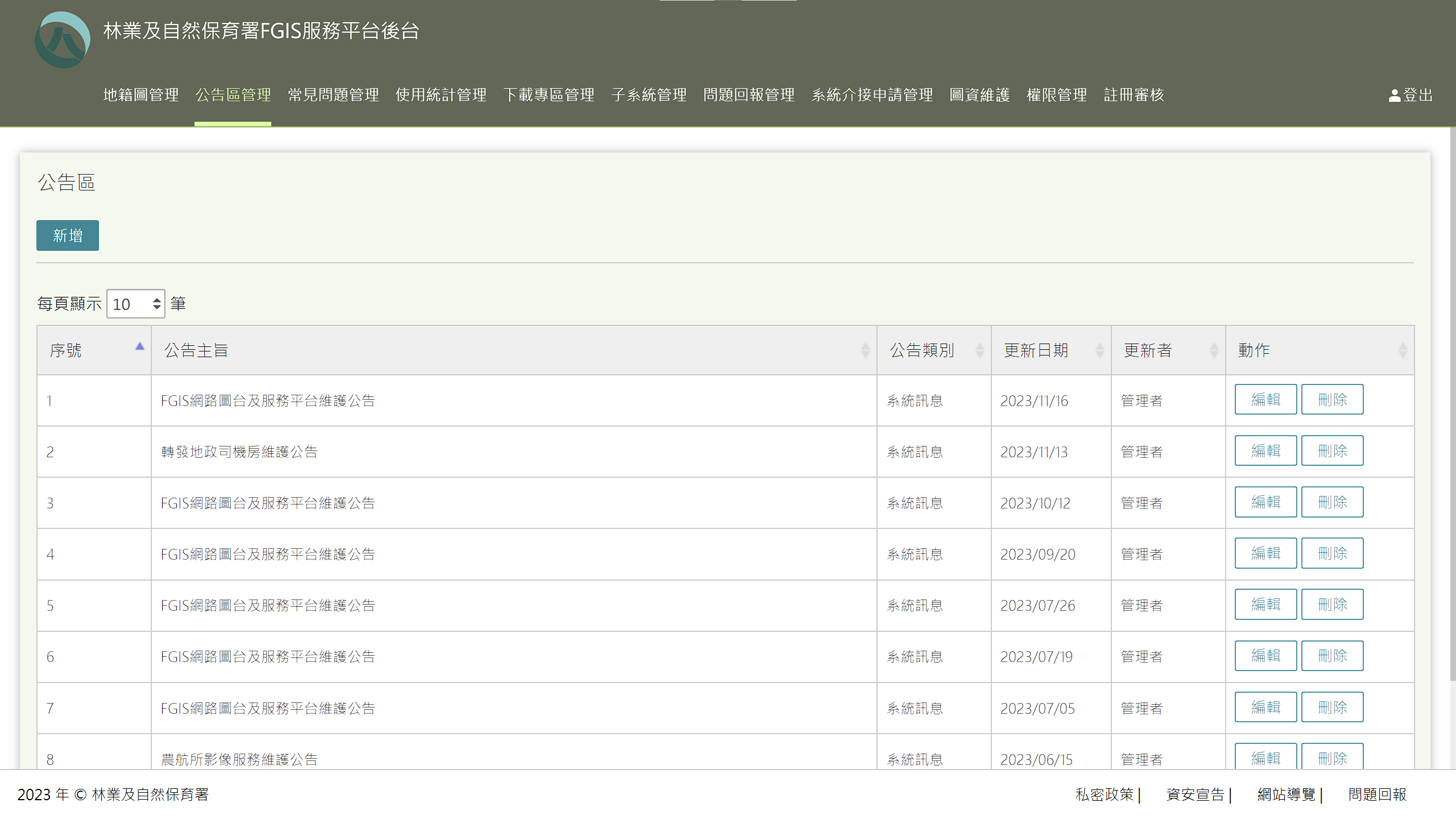Sort by 更新日期 column arrows
The image size is (1456, 819).
(1099, 350)
